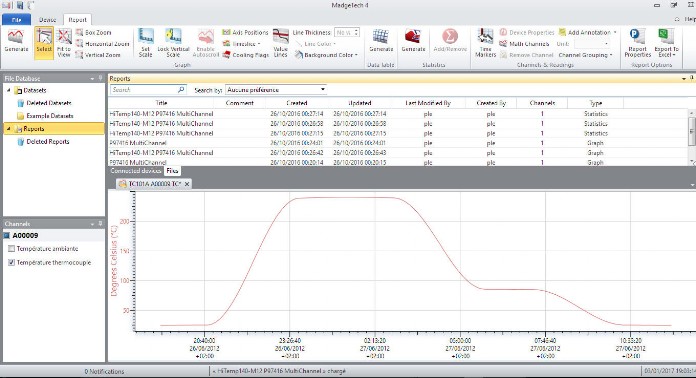Uncheck the Température thermocouple channel
Image resolution: width=696 pixels, height=378 pixels.
click(x=11, y=263)
